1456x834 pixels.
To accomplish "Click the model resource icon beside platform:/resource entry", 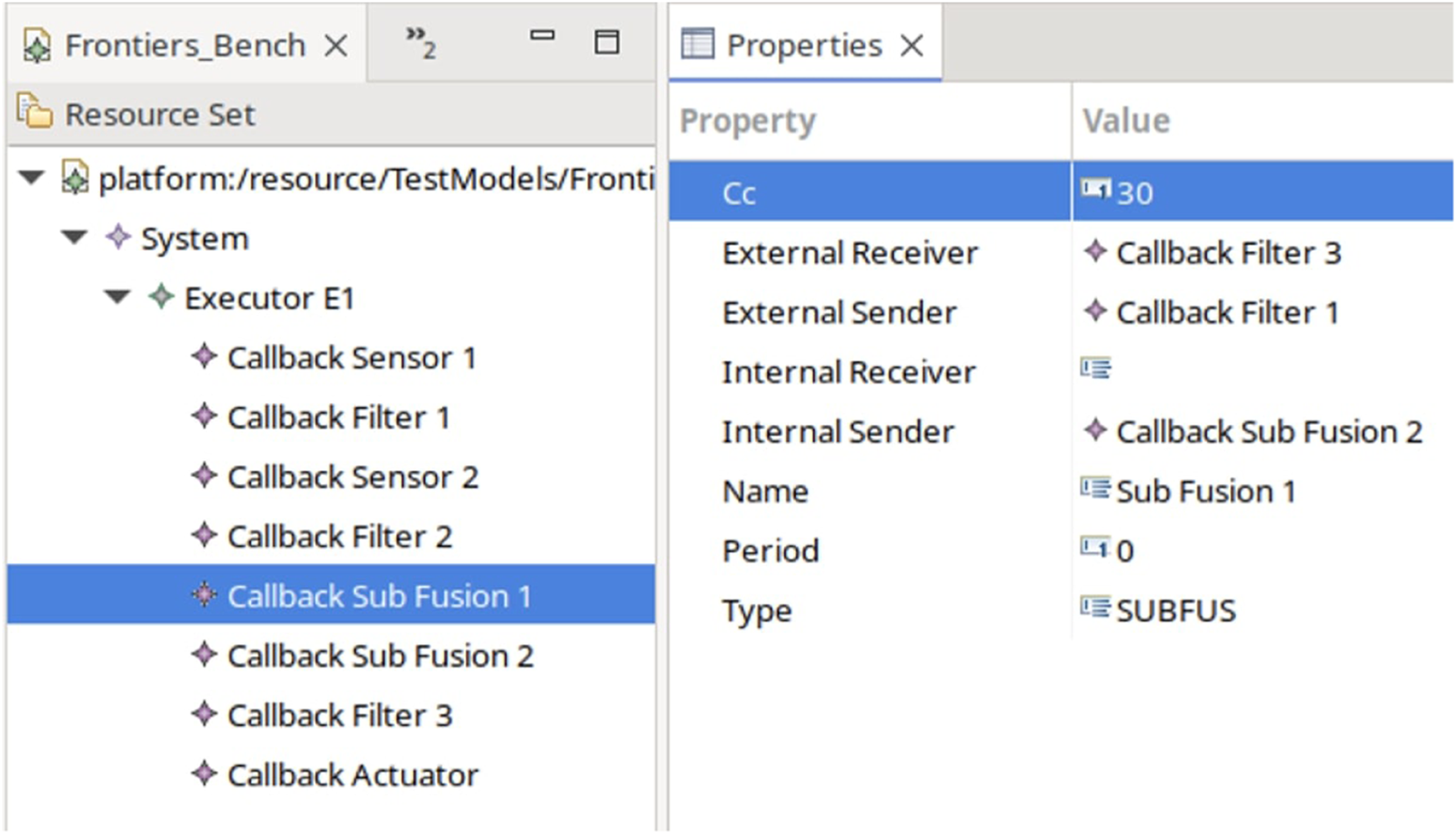I will (x=73, y=179).
